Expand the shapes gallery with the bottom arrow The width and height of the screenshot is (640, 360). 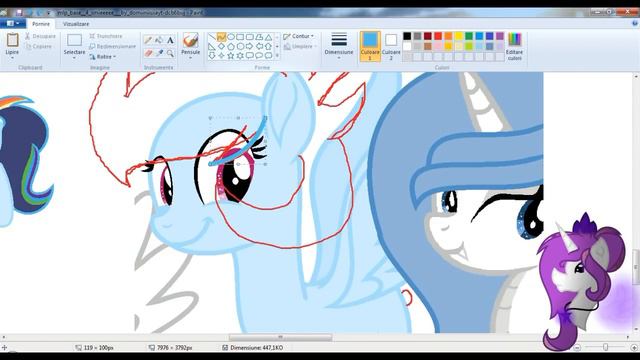tap(277, 56)
